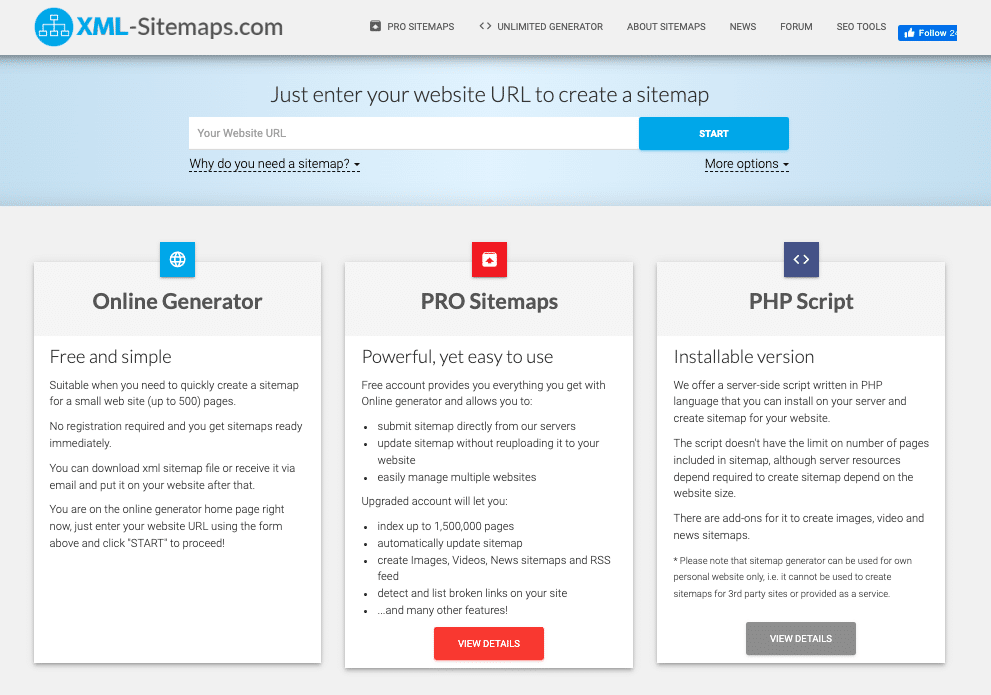Click 'Installable version' subheading
991x695 pixels.
tap(744, 357)
